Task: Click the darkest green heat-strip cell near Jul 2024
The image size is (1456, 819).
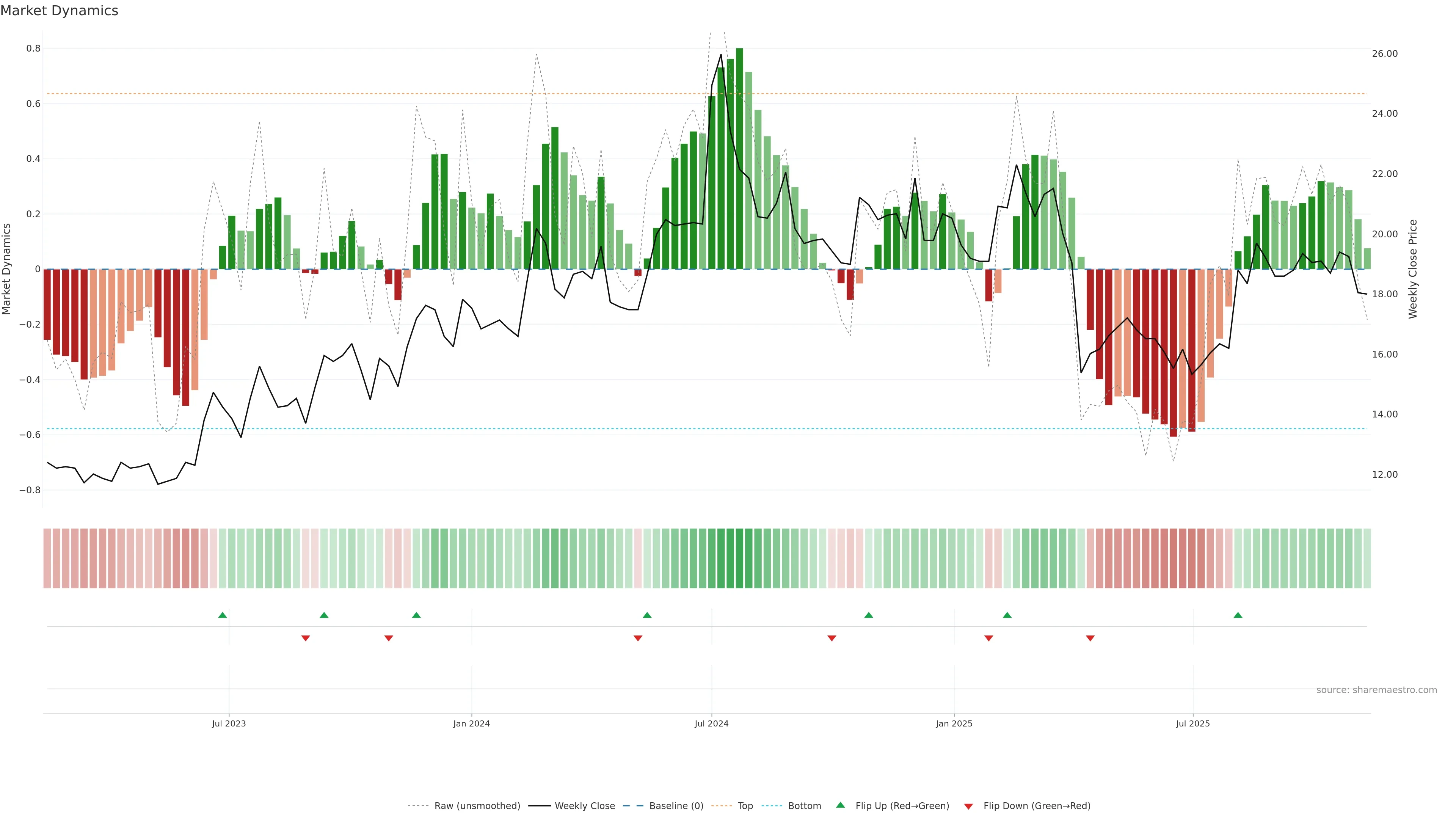Action: coord(739,558)
